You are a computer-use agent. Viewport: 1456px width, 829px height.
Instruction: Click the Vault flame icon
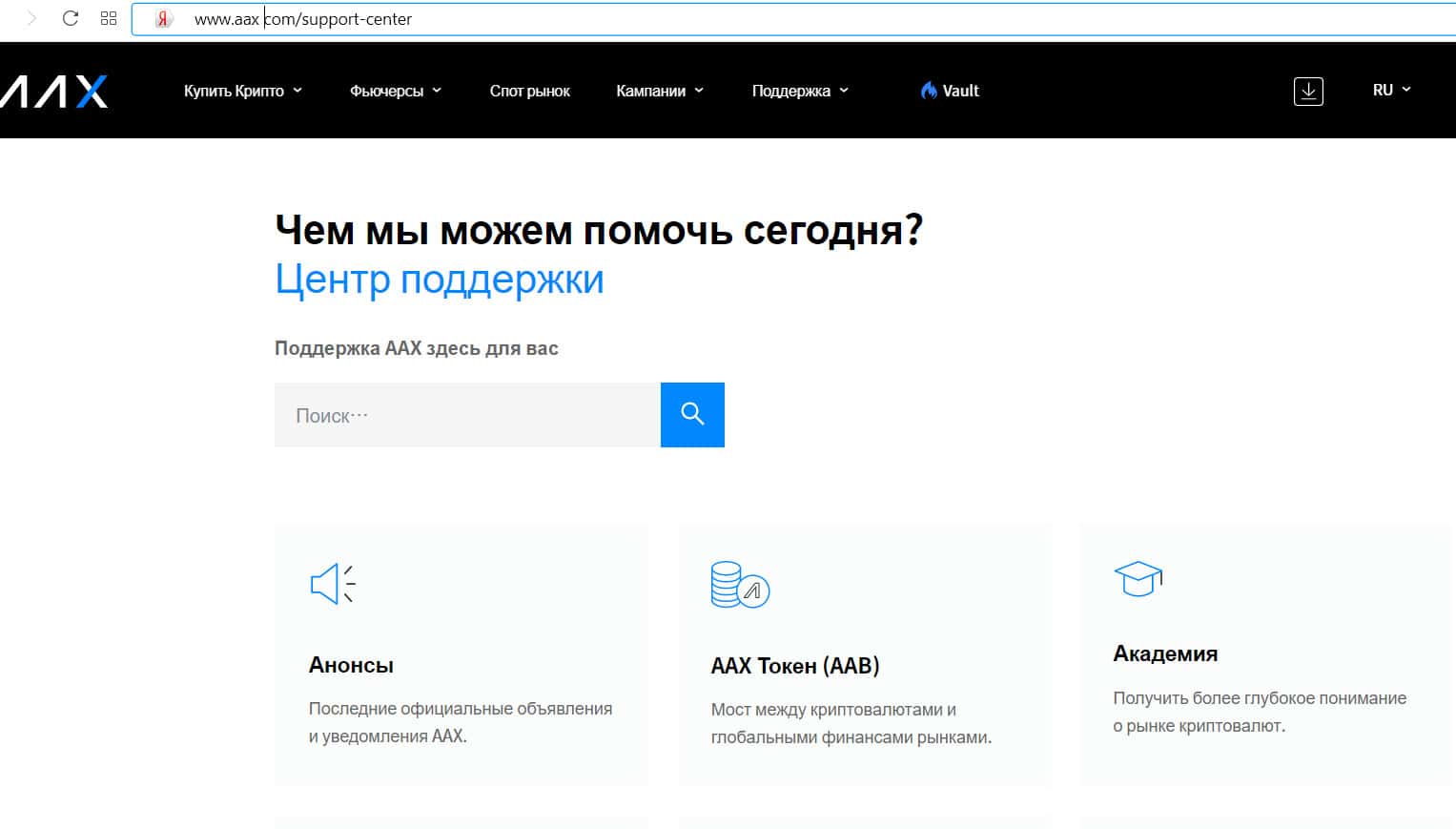pos(929,91)
